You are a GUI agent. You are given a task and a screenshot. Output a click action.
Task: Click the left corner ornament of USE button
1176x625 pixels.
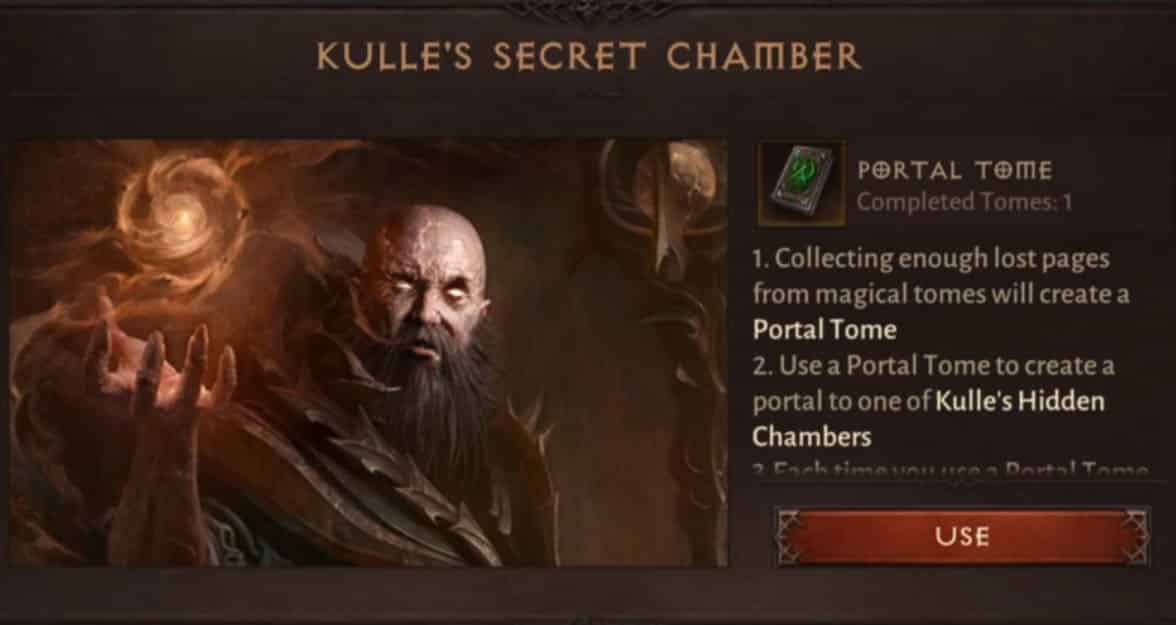tap(789, 536)
